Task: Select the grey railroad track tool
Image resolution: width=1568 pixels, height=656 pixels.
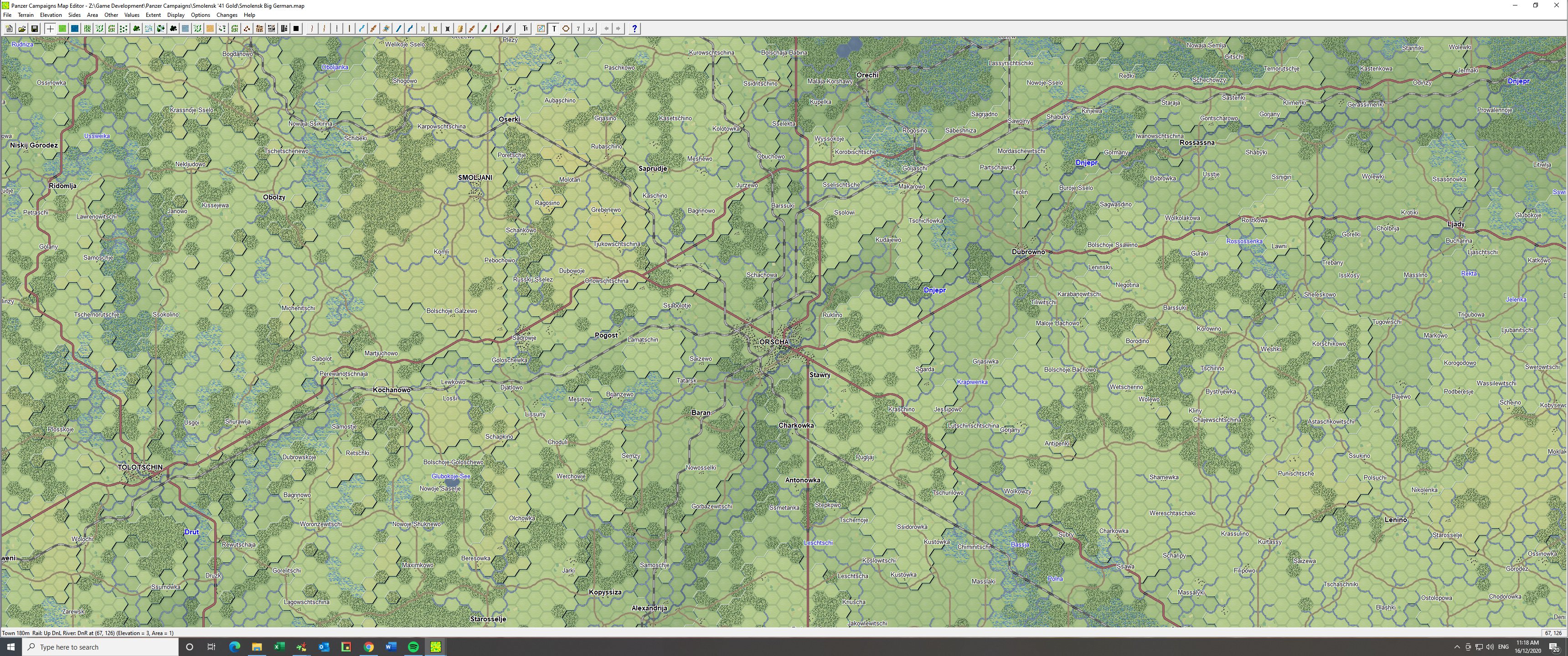Action: point(509,29)
